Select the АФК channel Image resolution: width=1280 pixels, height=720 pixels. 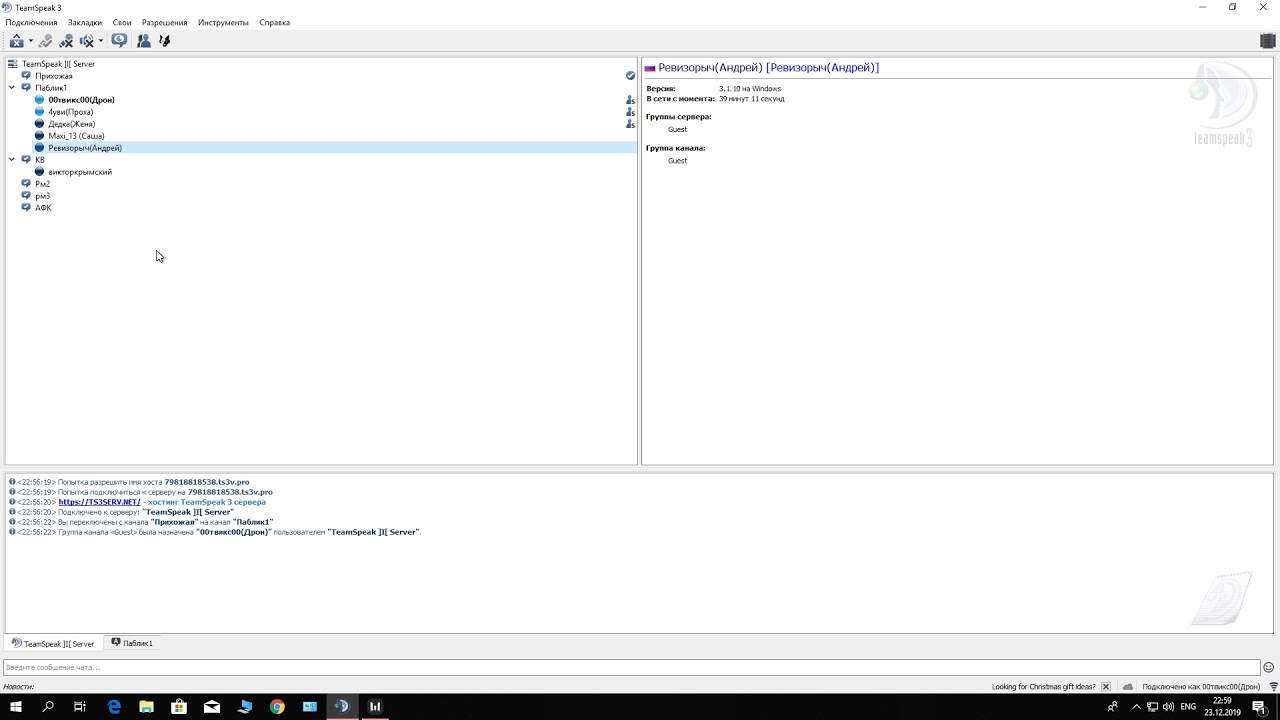(43, 208)
